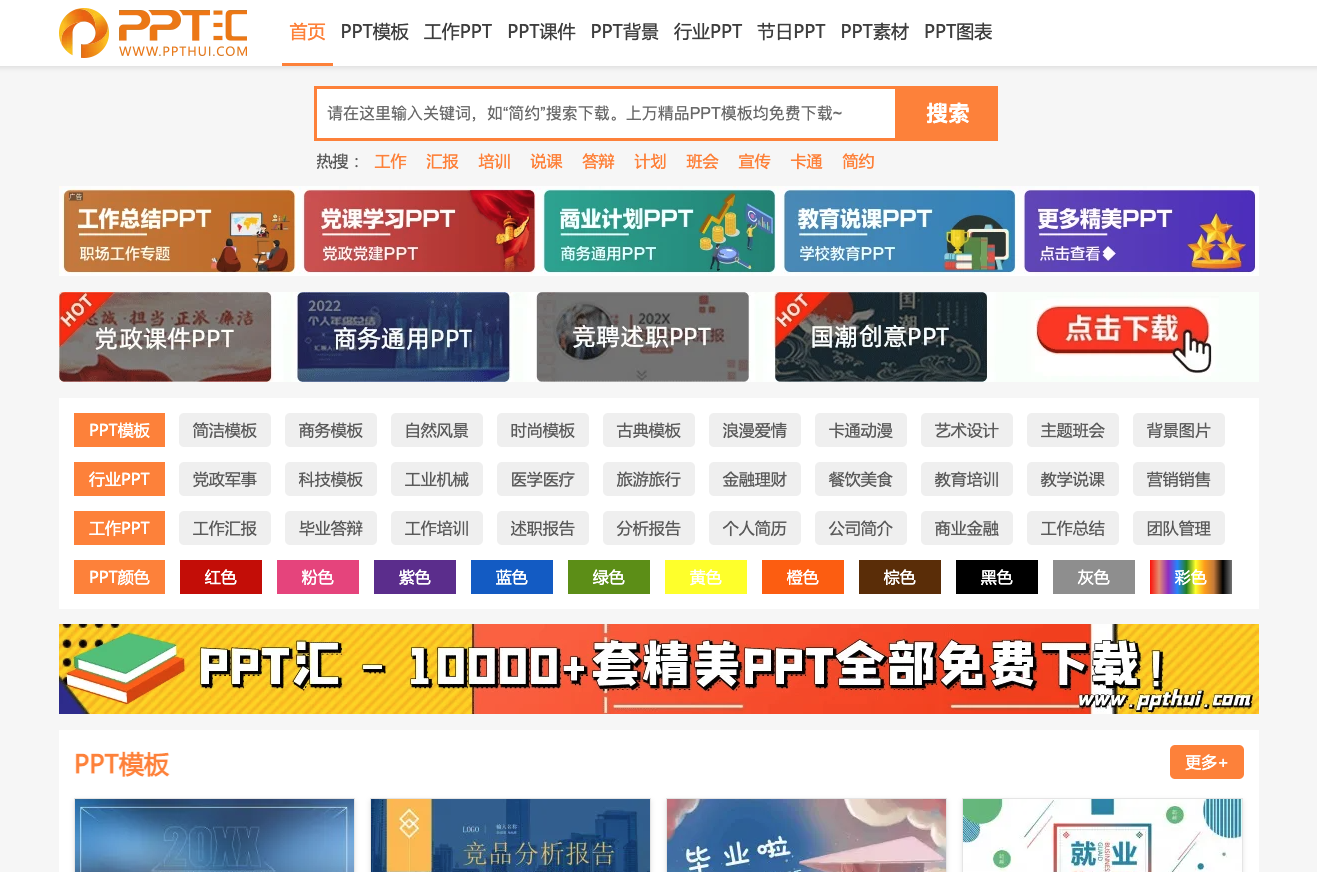Click the PPT颜色 label
Image resolution: width=1317 pixels, height=872 pixels.
(119, 577)
